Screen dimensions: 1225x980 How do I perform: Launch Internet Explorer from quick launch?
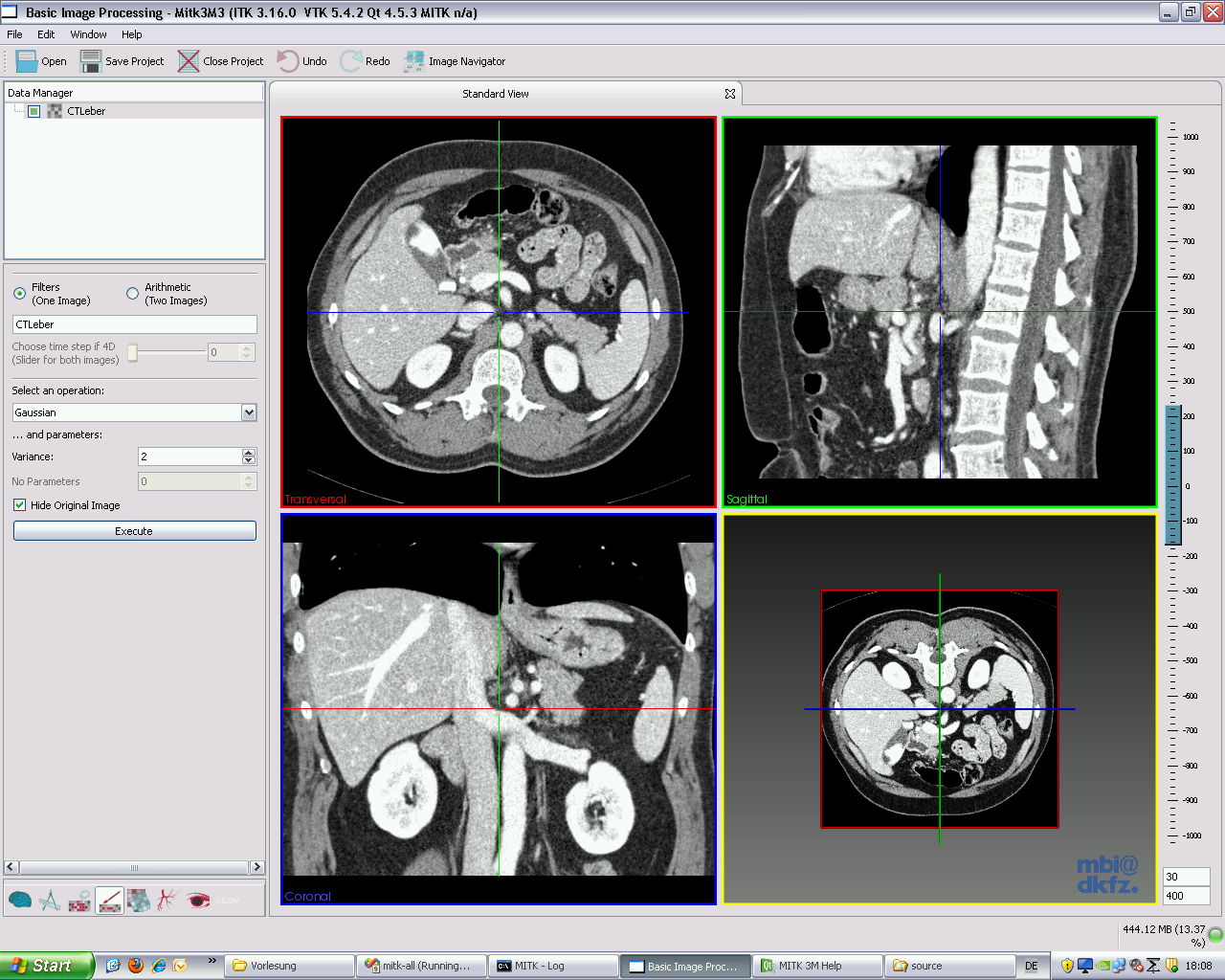click(158, 966)
